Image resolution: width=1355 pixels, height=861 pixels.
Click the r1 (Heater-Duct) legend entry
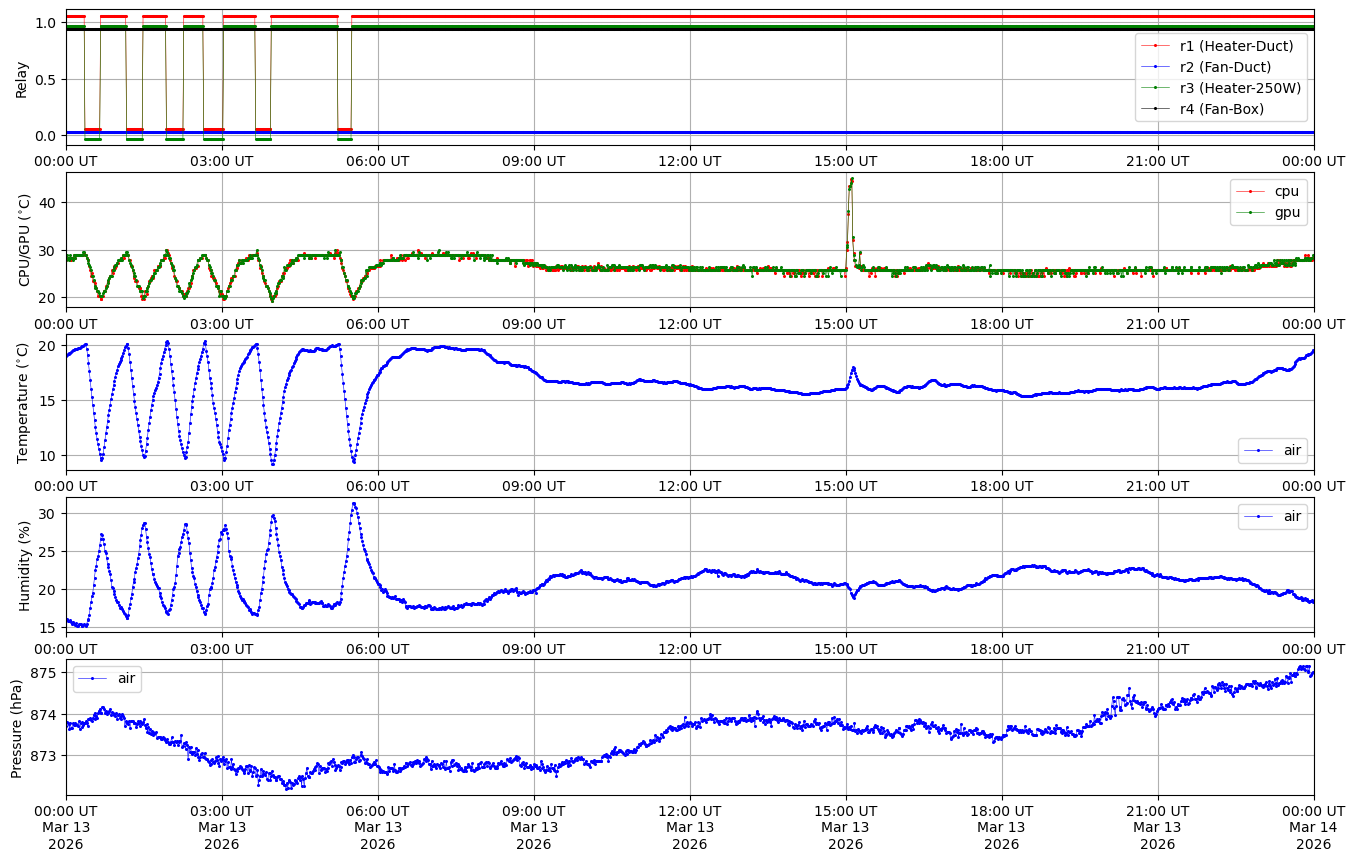point(1236,45)
